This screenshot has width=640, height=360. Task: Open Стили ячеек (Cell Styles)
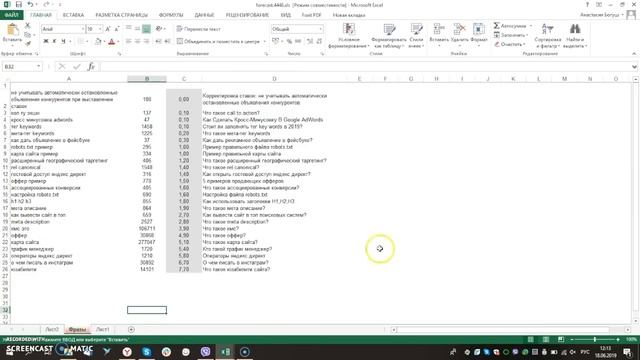point(416,36)
